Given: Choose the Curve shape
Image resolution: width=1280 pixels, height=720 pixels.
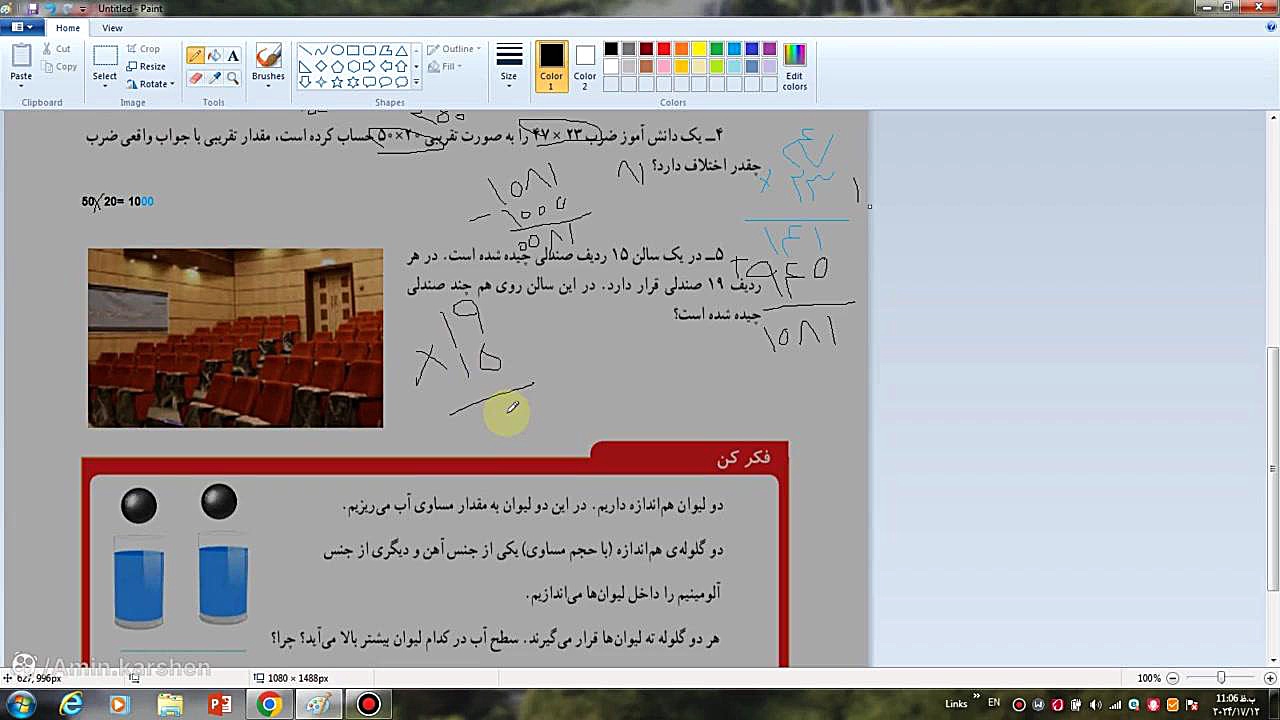Looking at the screenshot, I should click(321, 50).
